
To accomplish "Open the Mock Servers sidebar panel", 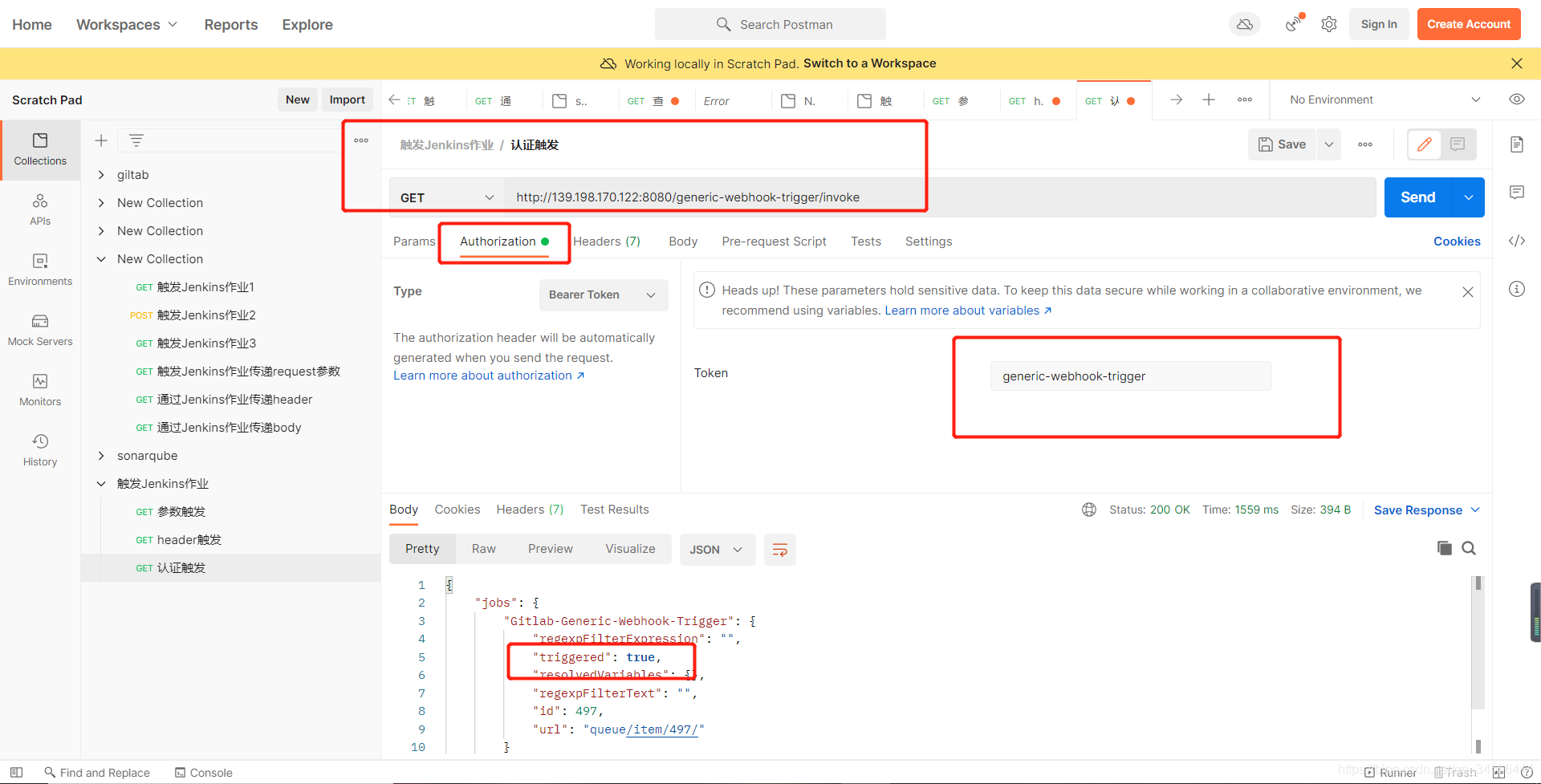I will pyautogui.click(x=40, y=330).
